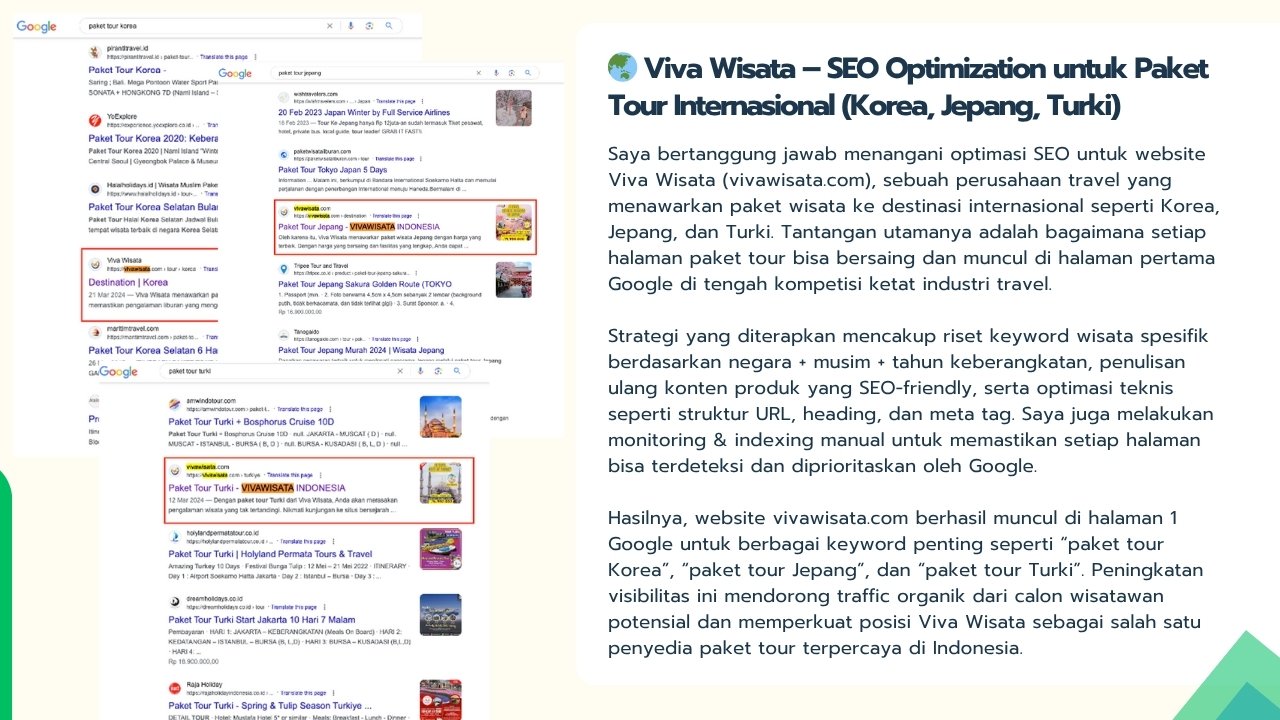The height and width of the screenshot is (720, 1280).
Task: Click the search magnifier in the Jepang search bar
Action: click(527, 73)
